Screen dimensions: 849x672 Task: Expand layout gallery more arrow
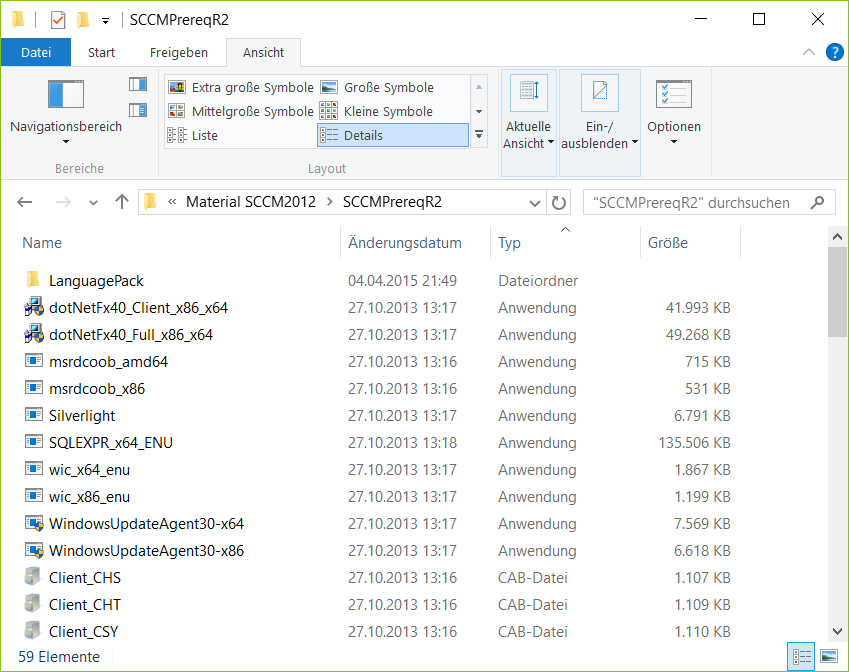pos(479,134)
